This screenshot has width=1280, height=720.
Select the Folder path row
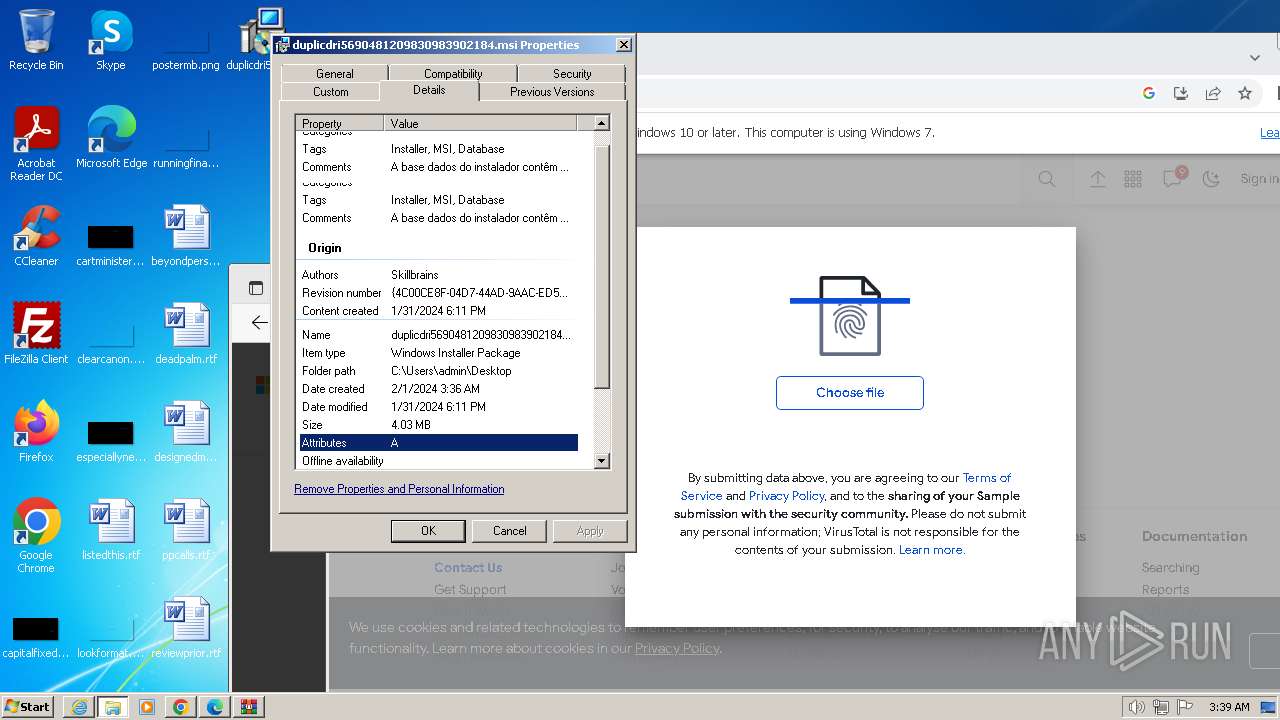point(439,371)
